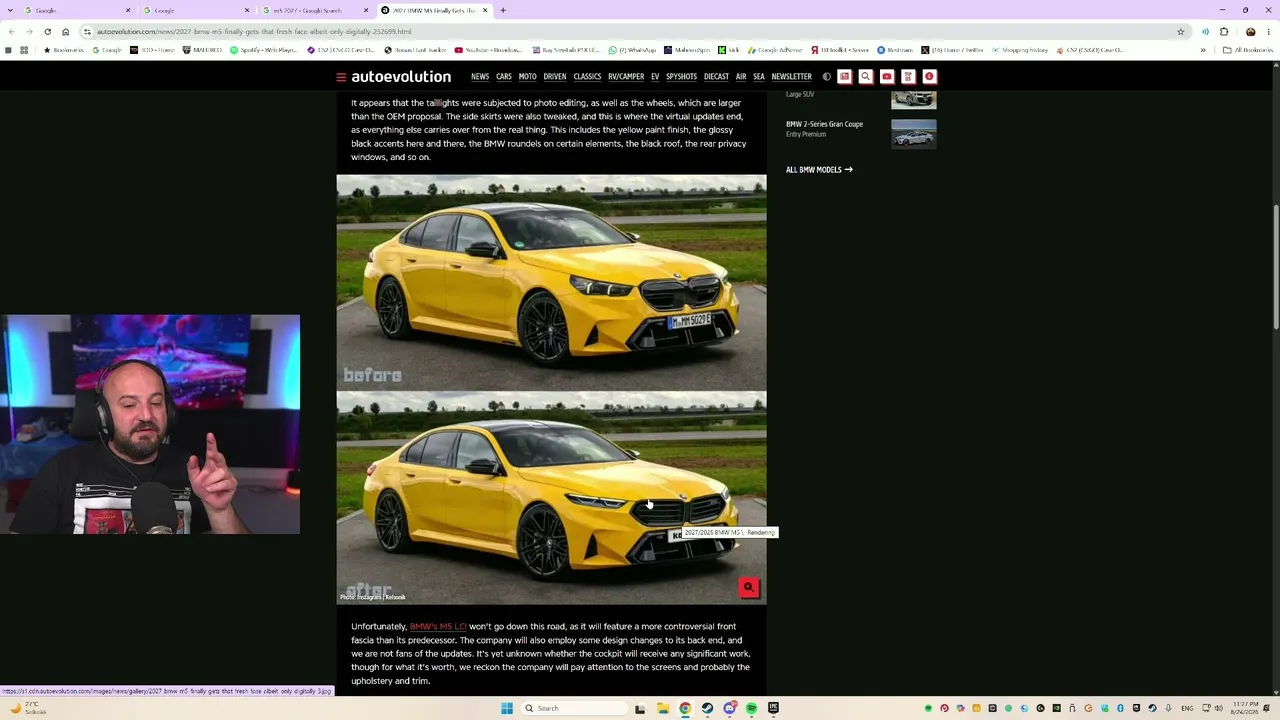
Task: Open the 'before' yellow BMW M5 image
Action: tap(551, 282)
